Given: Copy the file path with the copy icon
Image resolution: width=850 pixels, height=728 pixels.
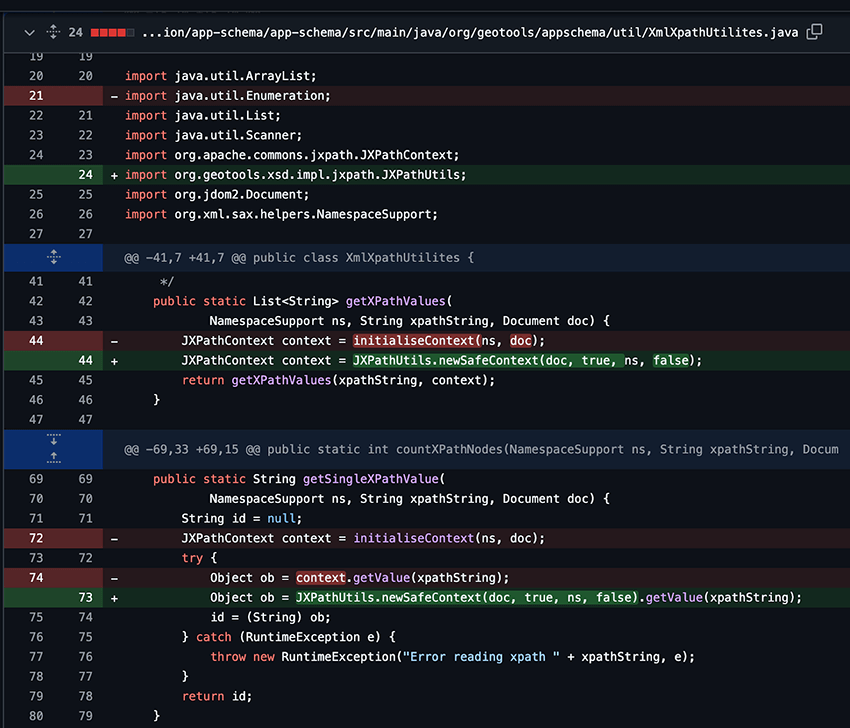Looking at the screenshot, I should point(814,31).
